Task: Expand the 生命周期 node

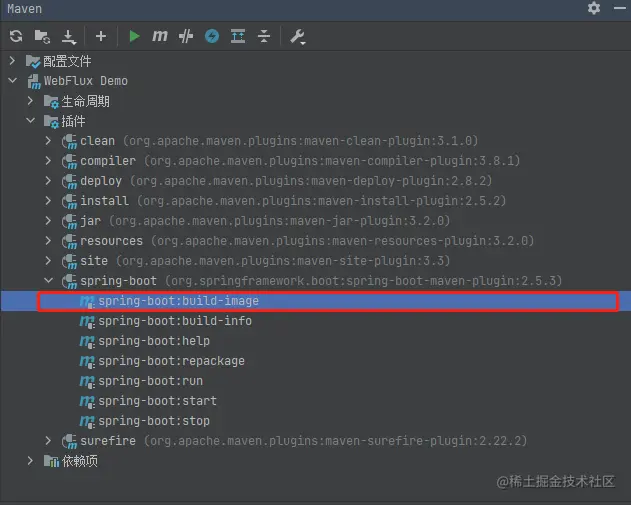Action: tap(30, 101)
